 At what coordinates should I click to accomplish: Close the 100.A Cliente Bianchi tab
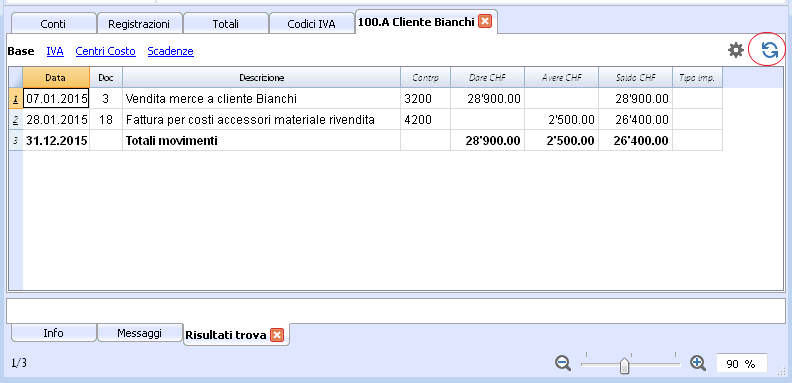485,22
